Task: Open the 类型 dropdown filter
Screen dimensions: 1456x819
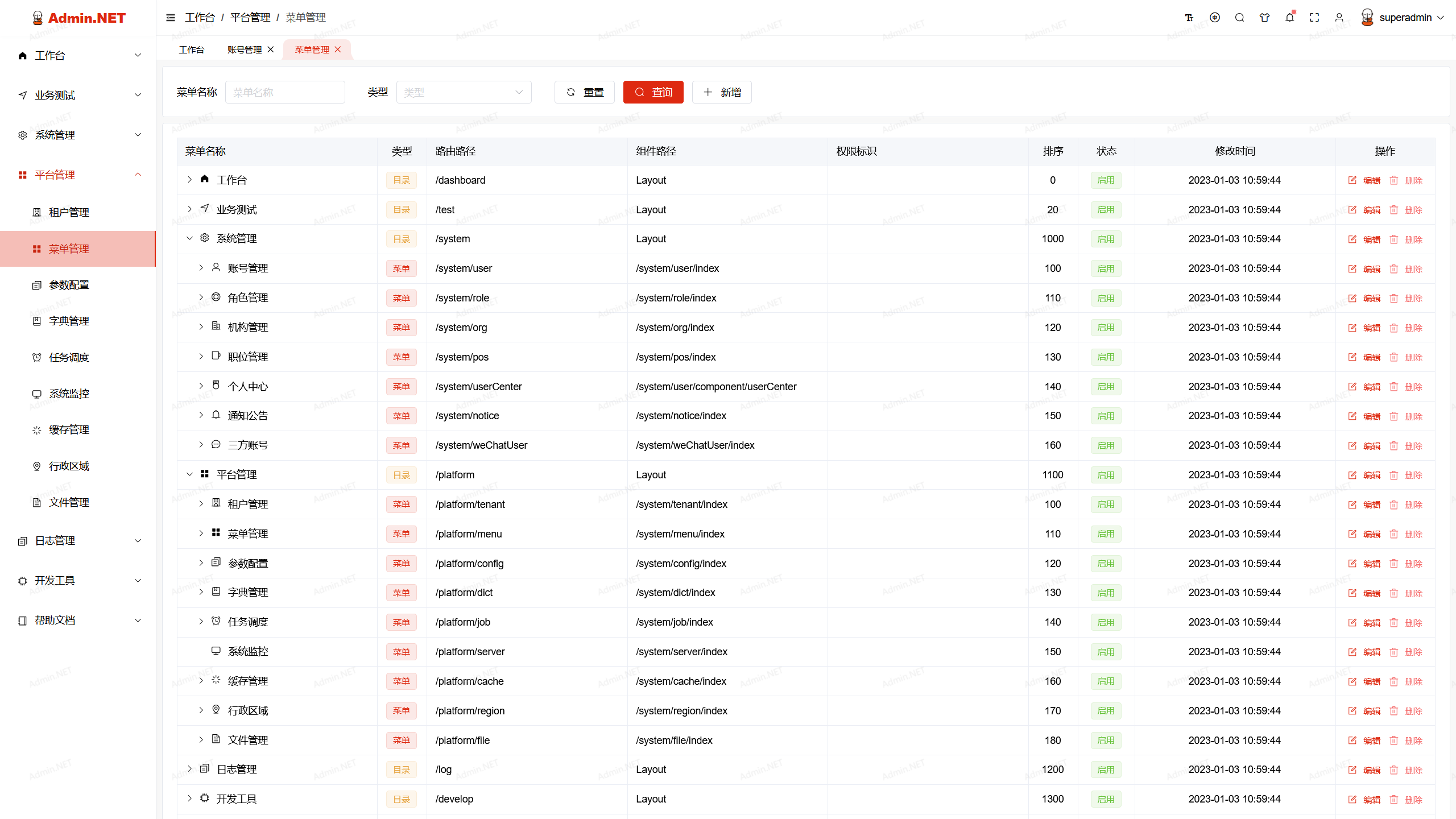Action: [x=464, y=92]
